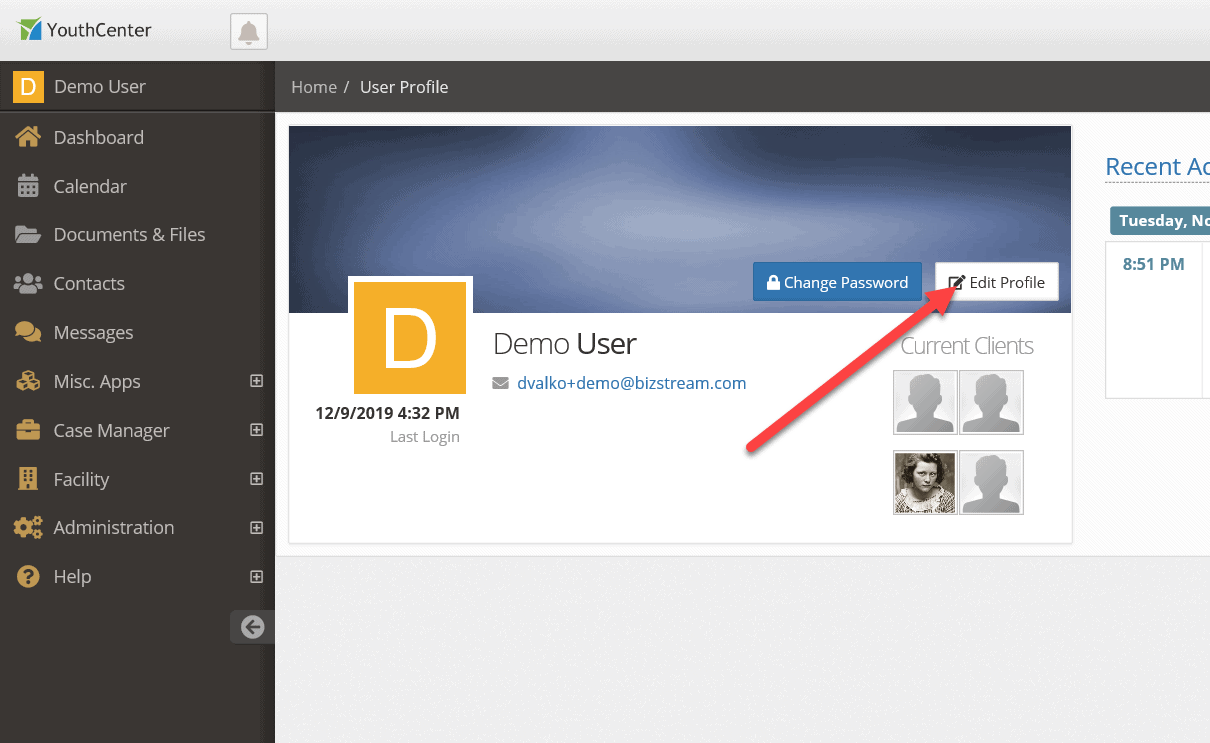Click the Administration gears icon
Viewport: 1210px width, 743px height.
coord(27,527)
